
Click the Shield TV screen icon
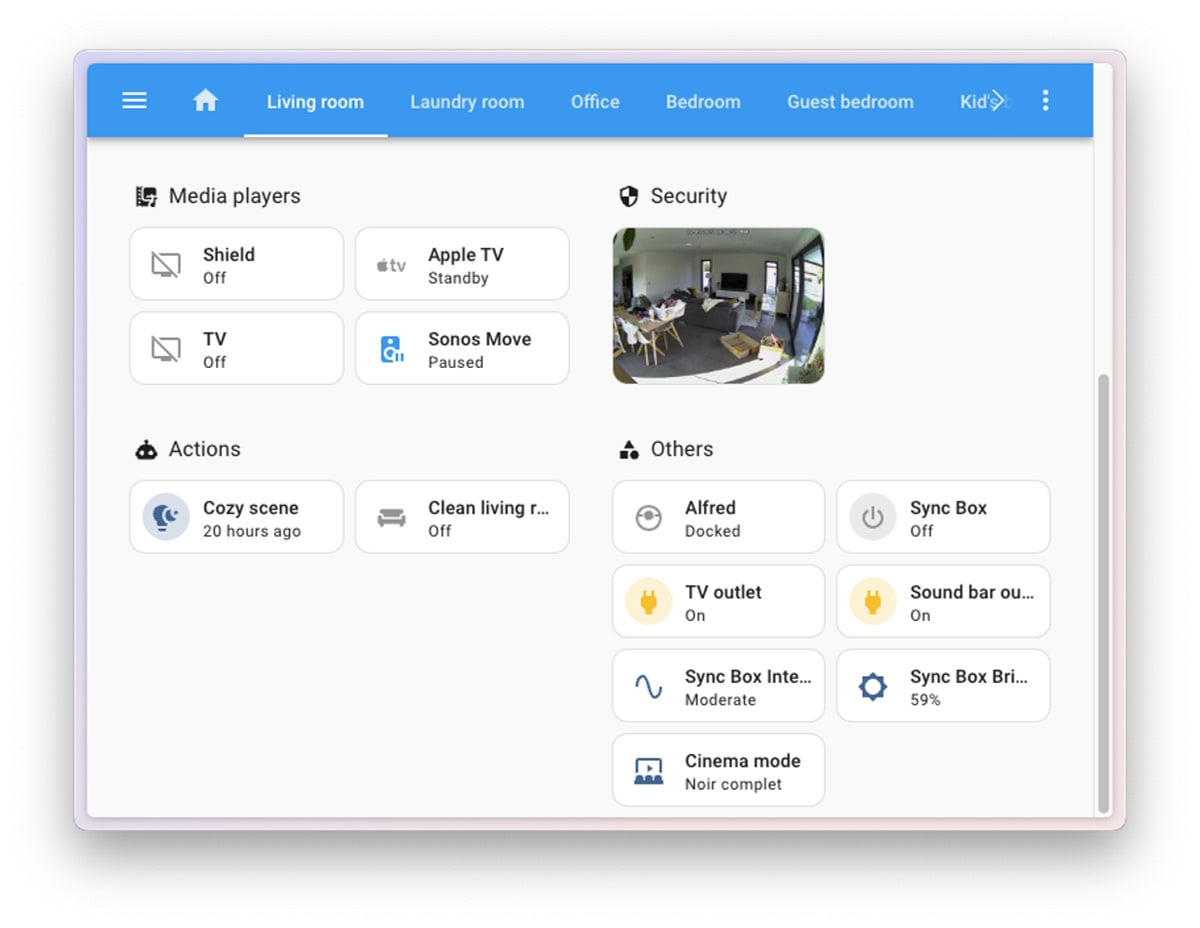pos(166,265)
